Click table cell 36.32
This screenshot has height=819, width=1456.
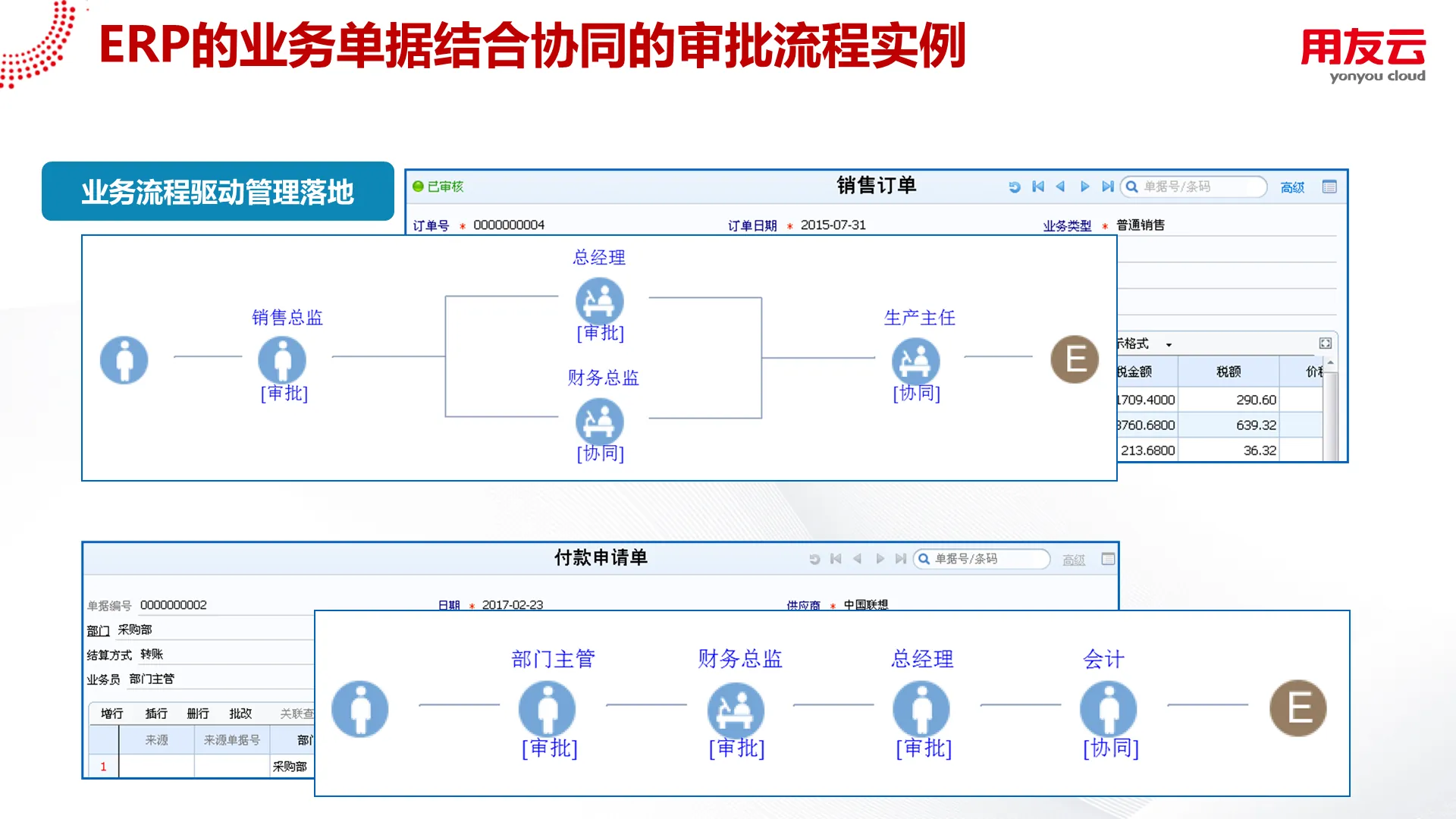tap(1228, 450)
